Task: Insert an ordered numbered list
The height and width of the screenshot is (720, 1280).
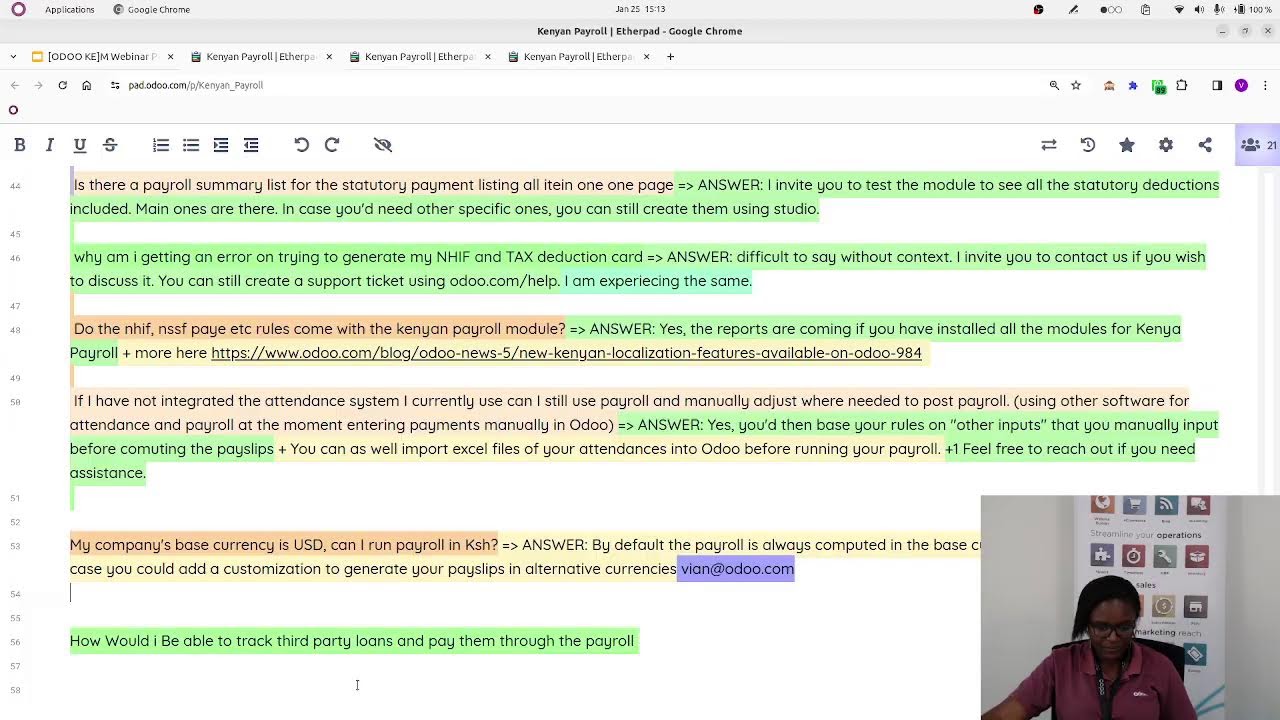Action: 161,145
